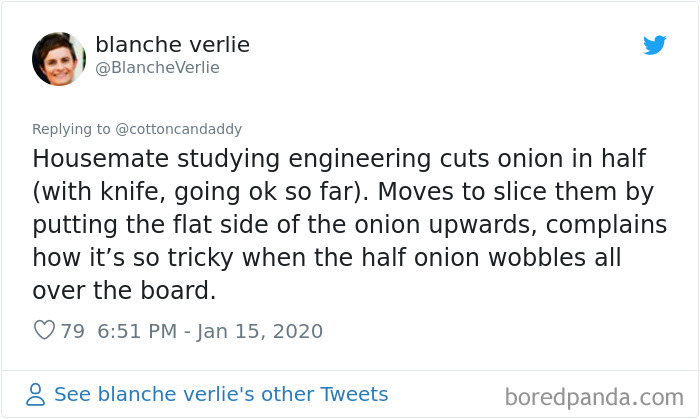Visit the @cottoncandaddy mention

174,129
